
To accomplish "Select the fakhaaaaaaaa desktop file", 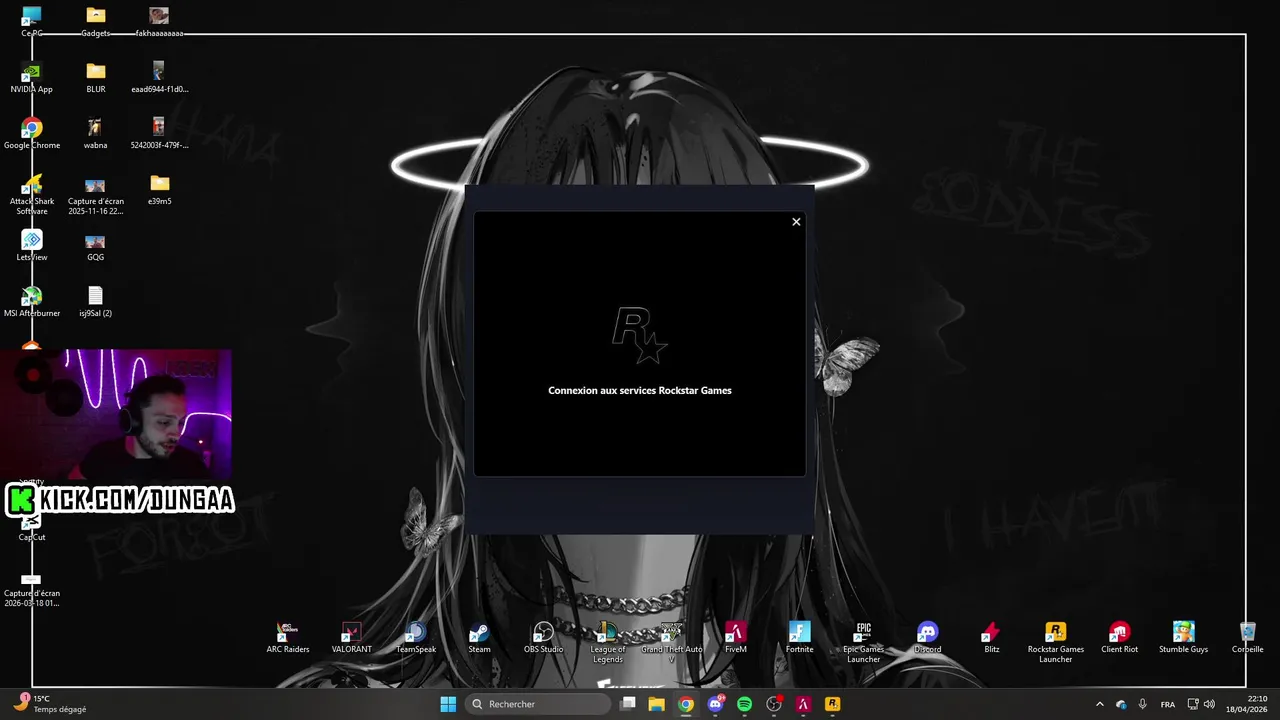I will (x=159, y=22).
